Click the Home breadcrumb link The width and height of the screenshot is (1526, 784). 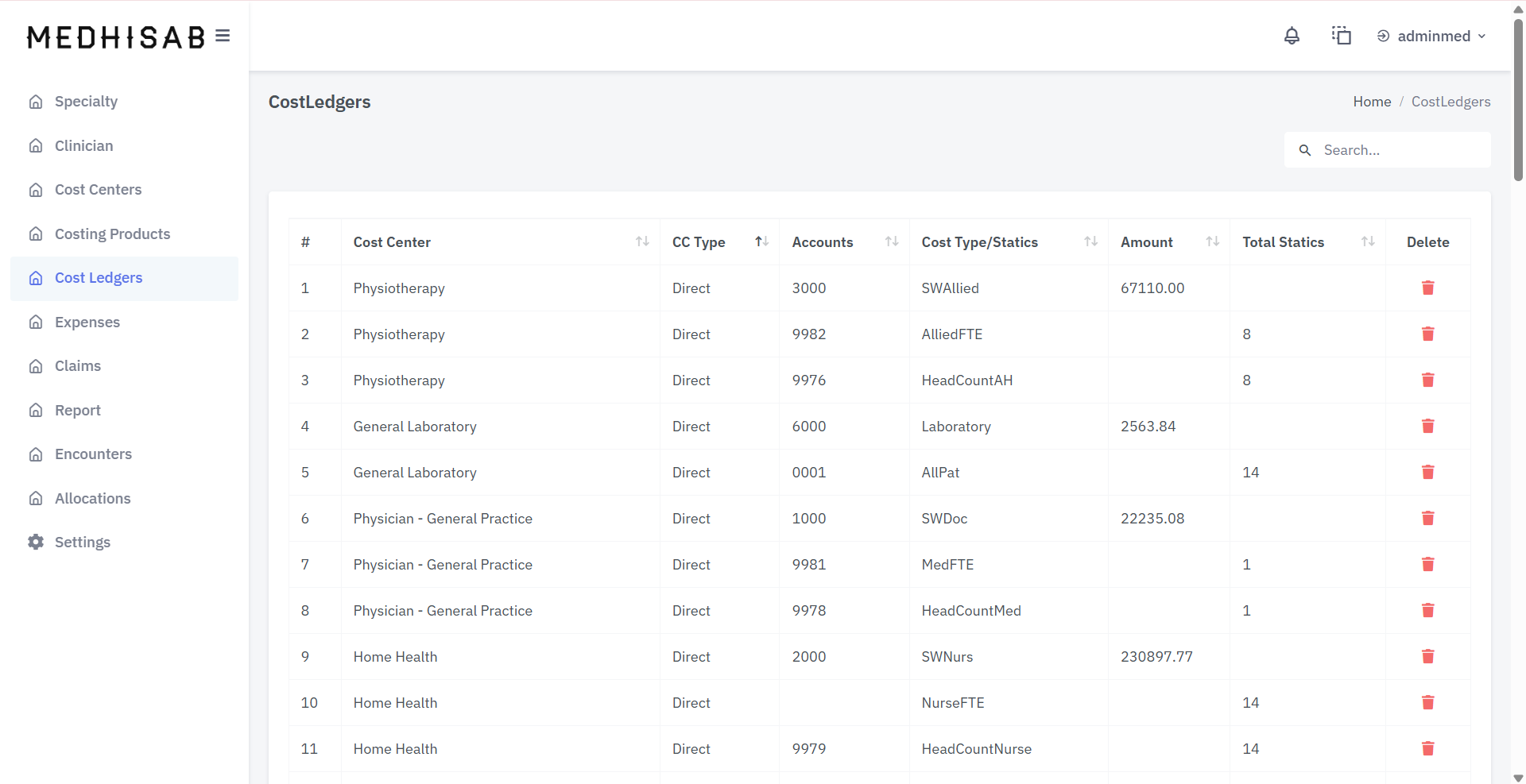pyautogui.click(x=1372, y=102)
